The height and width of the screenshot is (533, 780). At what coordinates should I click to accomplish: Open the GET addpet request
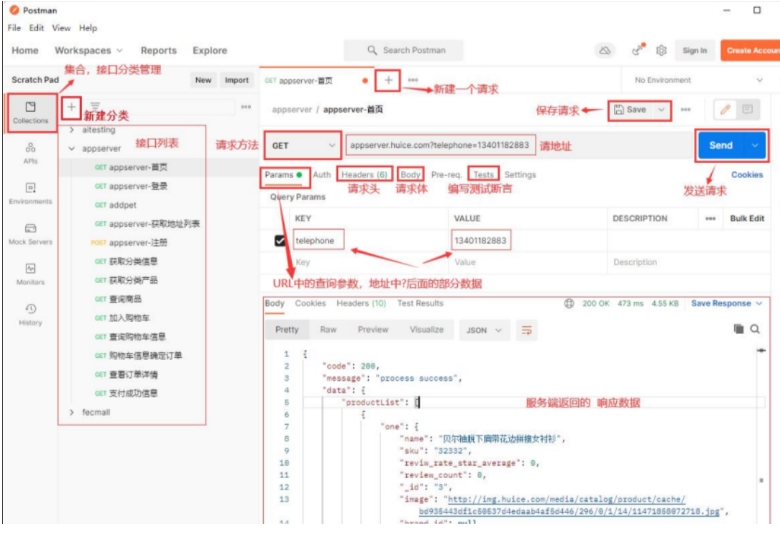(115, 205)
